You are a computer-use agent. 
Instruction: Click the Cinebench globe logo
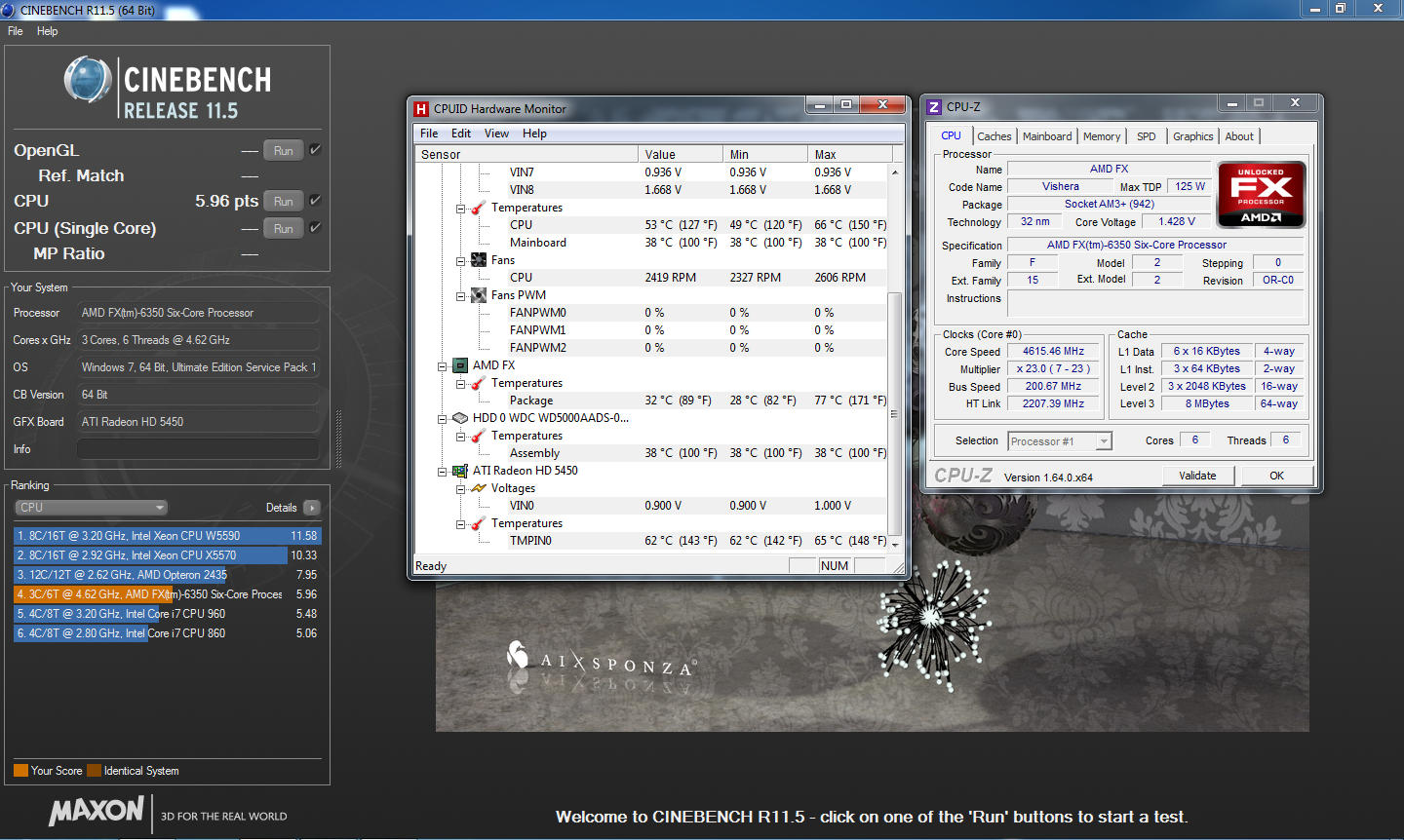88,80
